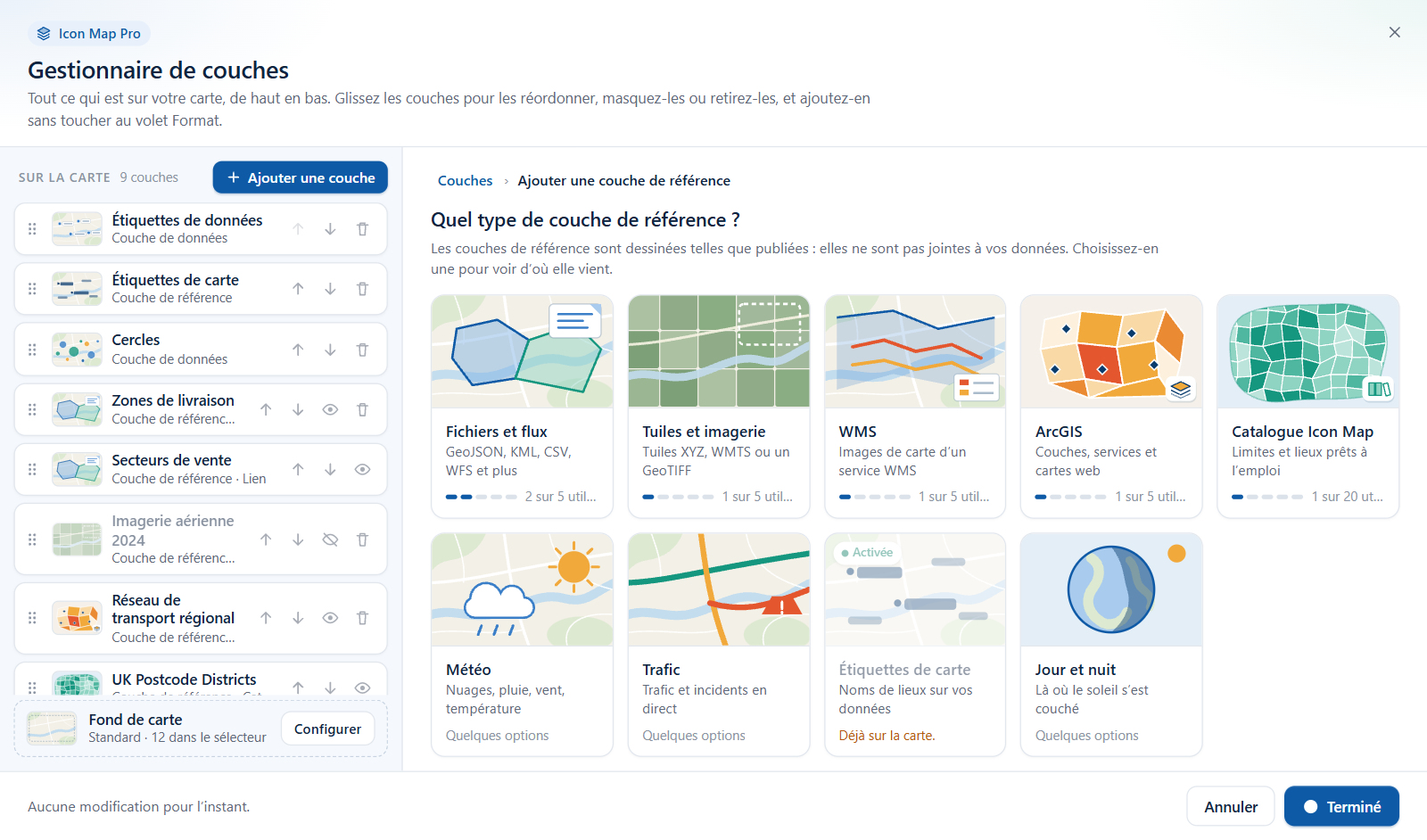Screen dimensions: 1427x840
Task: Open the ArcGIS layer type card
Action: tap(1111, 407)
